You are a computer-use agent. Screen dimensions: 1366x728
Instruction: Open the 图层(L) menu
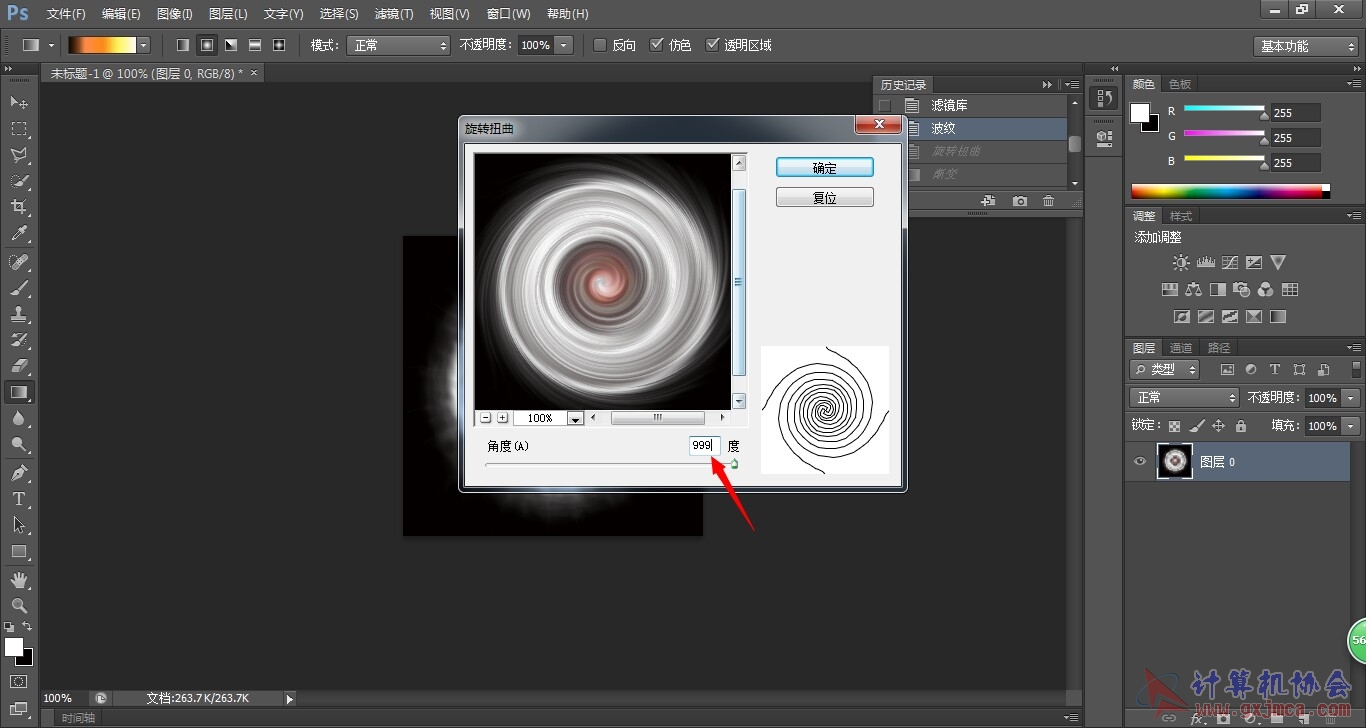click(228, 14)
